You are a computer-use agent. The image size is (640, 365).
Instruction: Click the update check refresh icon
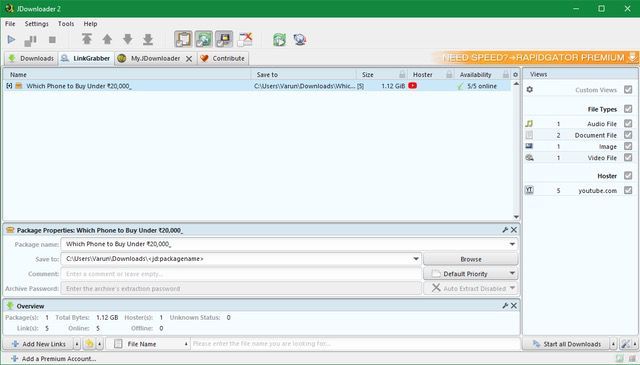pyautogui.click(x=280, y=40)
